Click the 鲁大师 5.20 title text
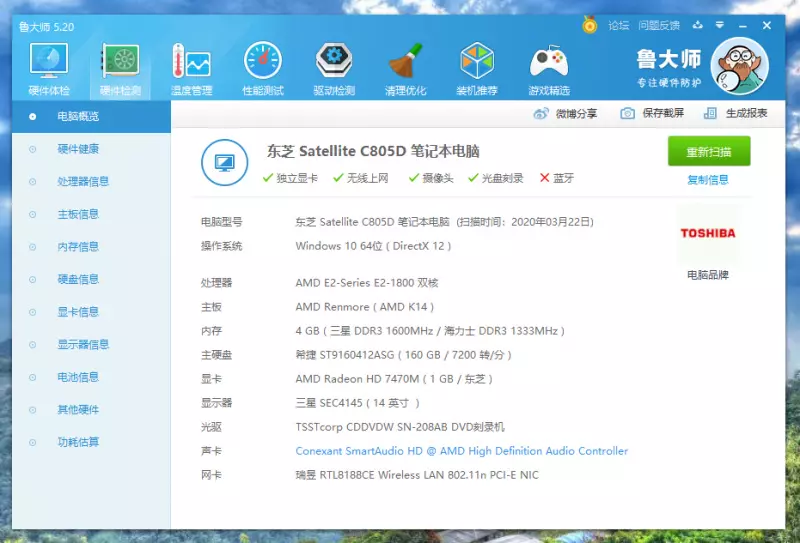The width and height of the screenshot is (800, 543). pyautogui.click(x=46, y=27)
